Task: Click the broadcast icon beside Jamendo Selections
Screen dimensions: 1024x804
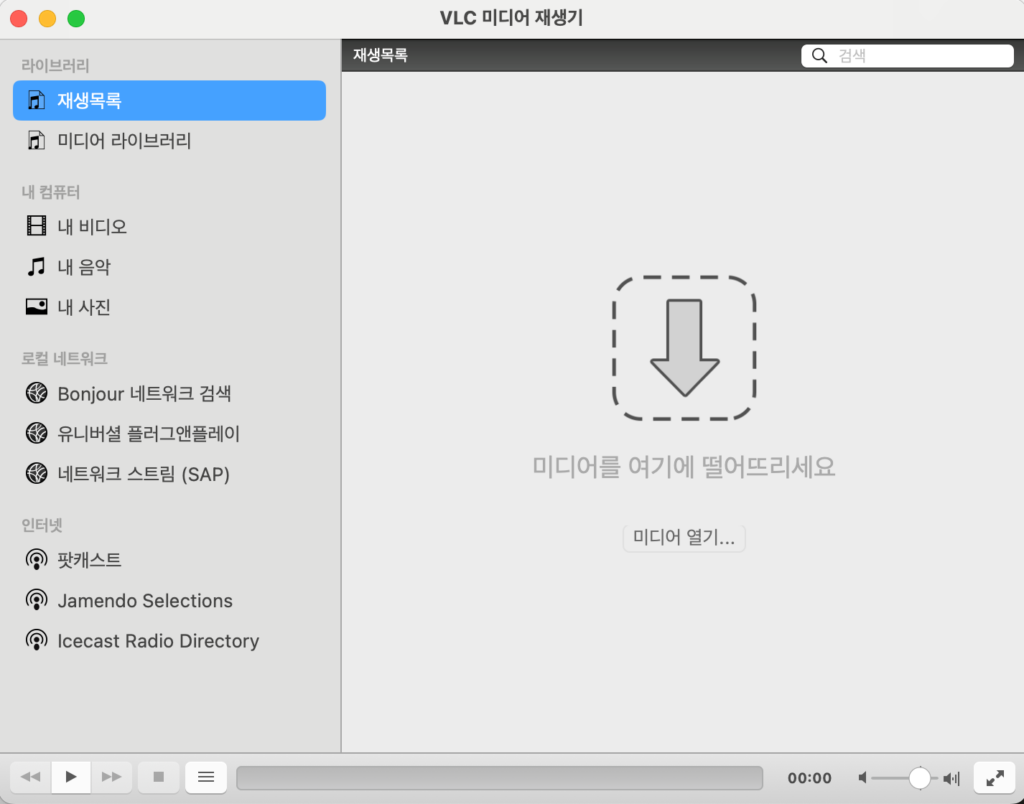Action: coord(37,600)
